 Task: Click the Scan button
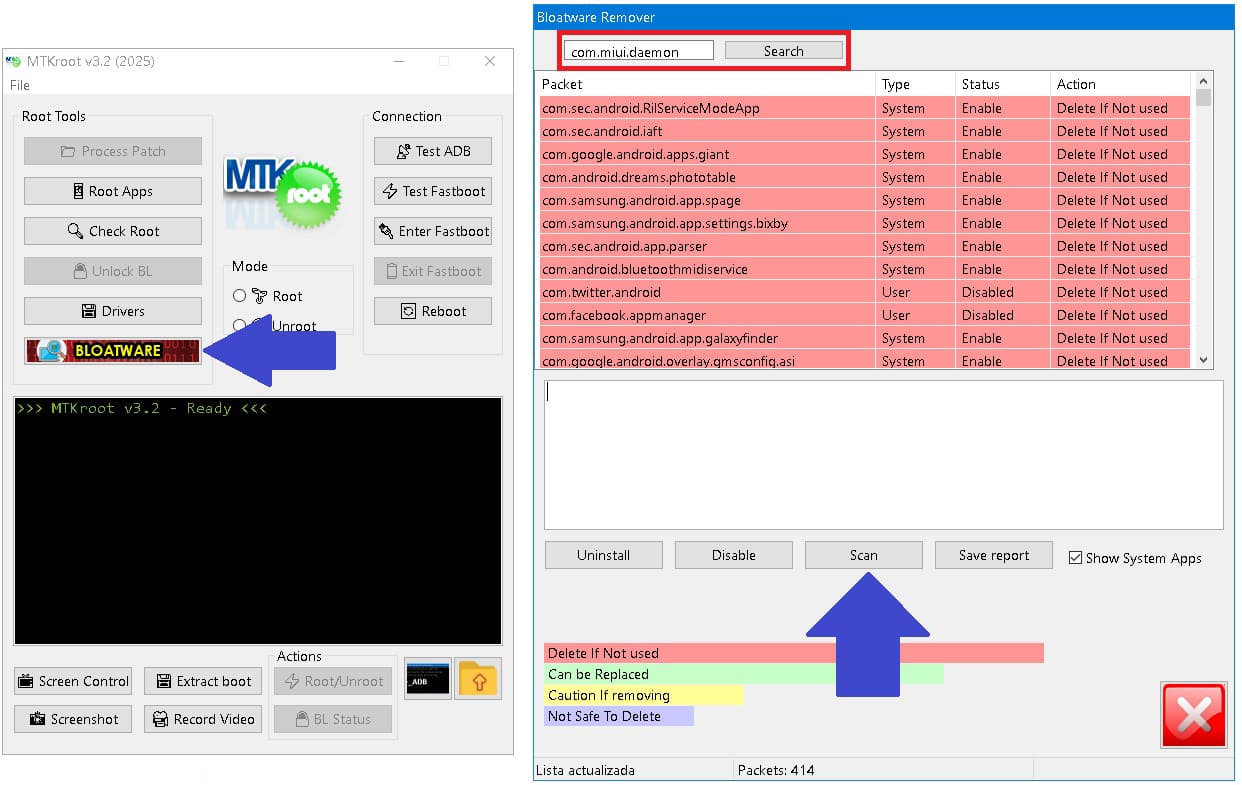(x=863, y=555)
